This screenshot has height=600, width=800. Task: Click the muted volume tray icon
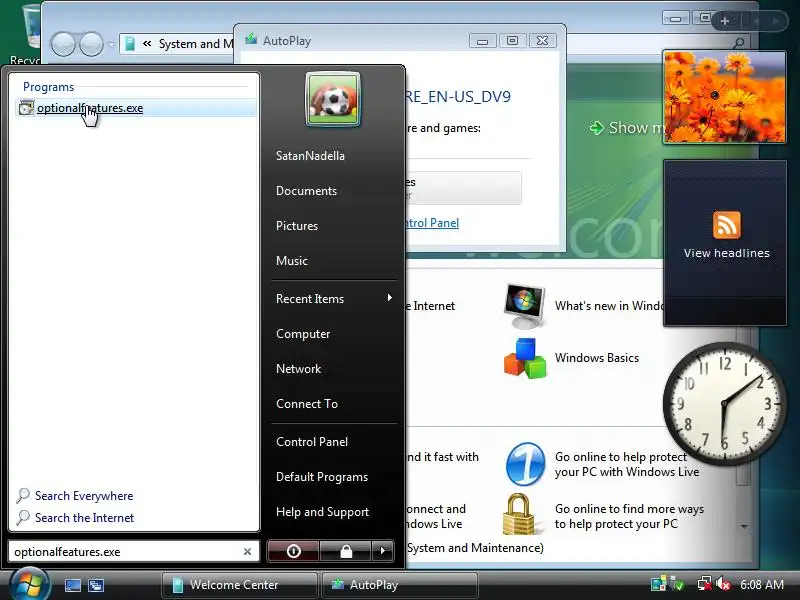tap(723, 584)
